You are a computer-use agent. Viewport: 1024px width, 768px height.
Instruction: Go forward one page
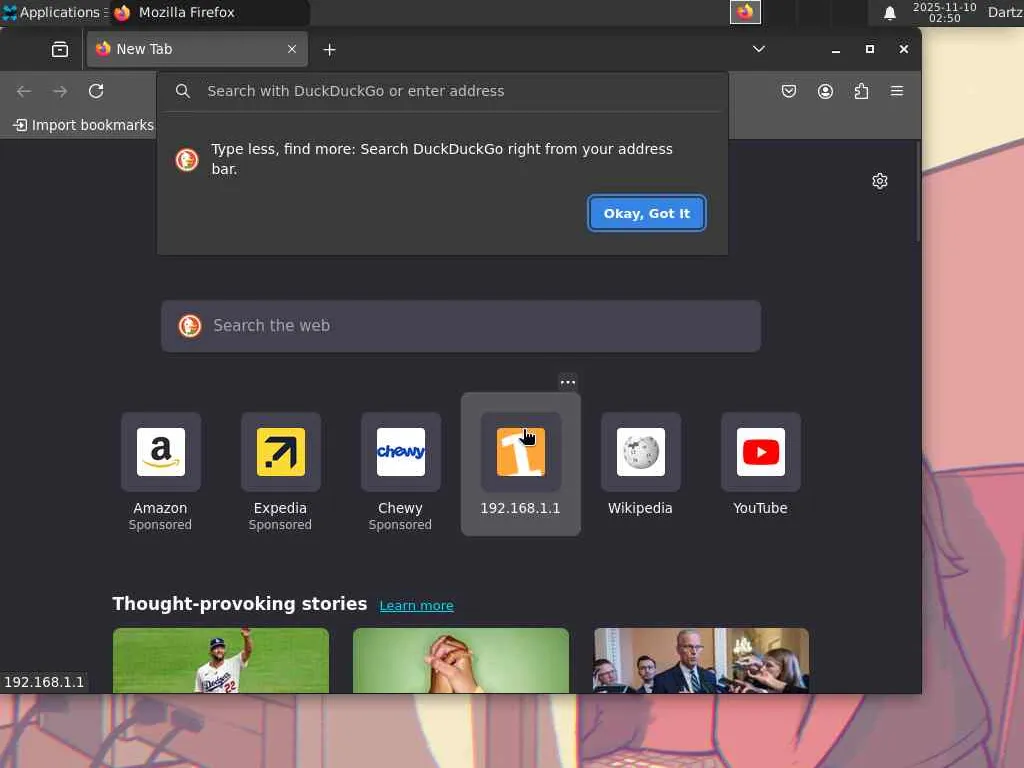60,91
